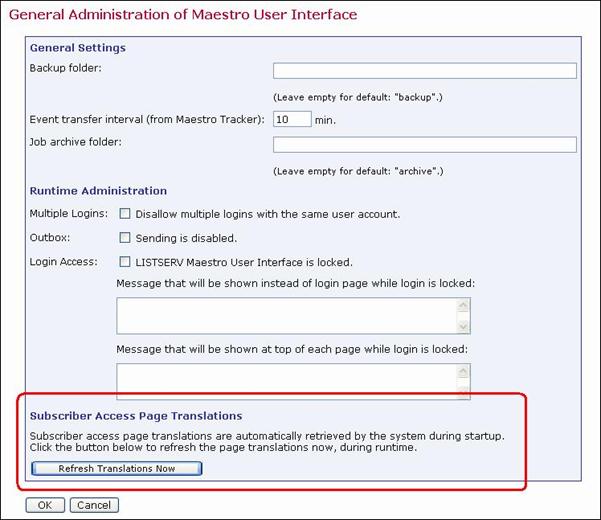The height and width of the screenshot is (520, 601).
Task: Click the Runtime Administration heading
Action: point(98,191)
